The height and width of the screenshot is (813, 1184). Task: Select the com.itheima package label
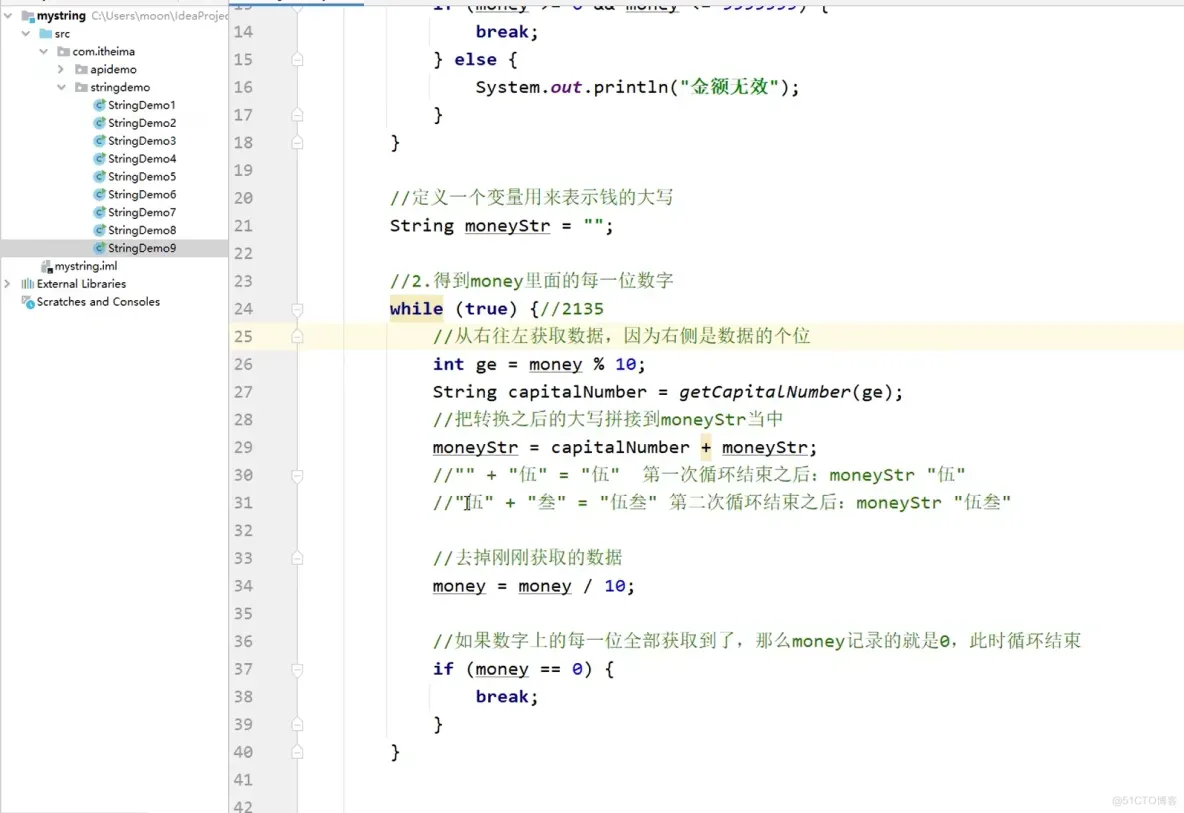[103, 51]
